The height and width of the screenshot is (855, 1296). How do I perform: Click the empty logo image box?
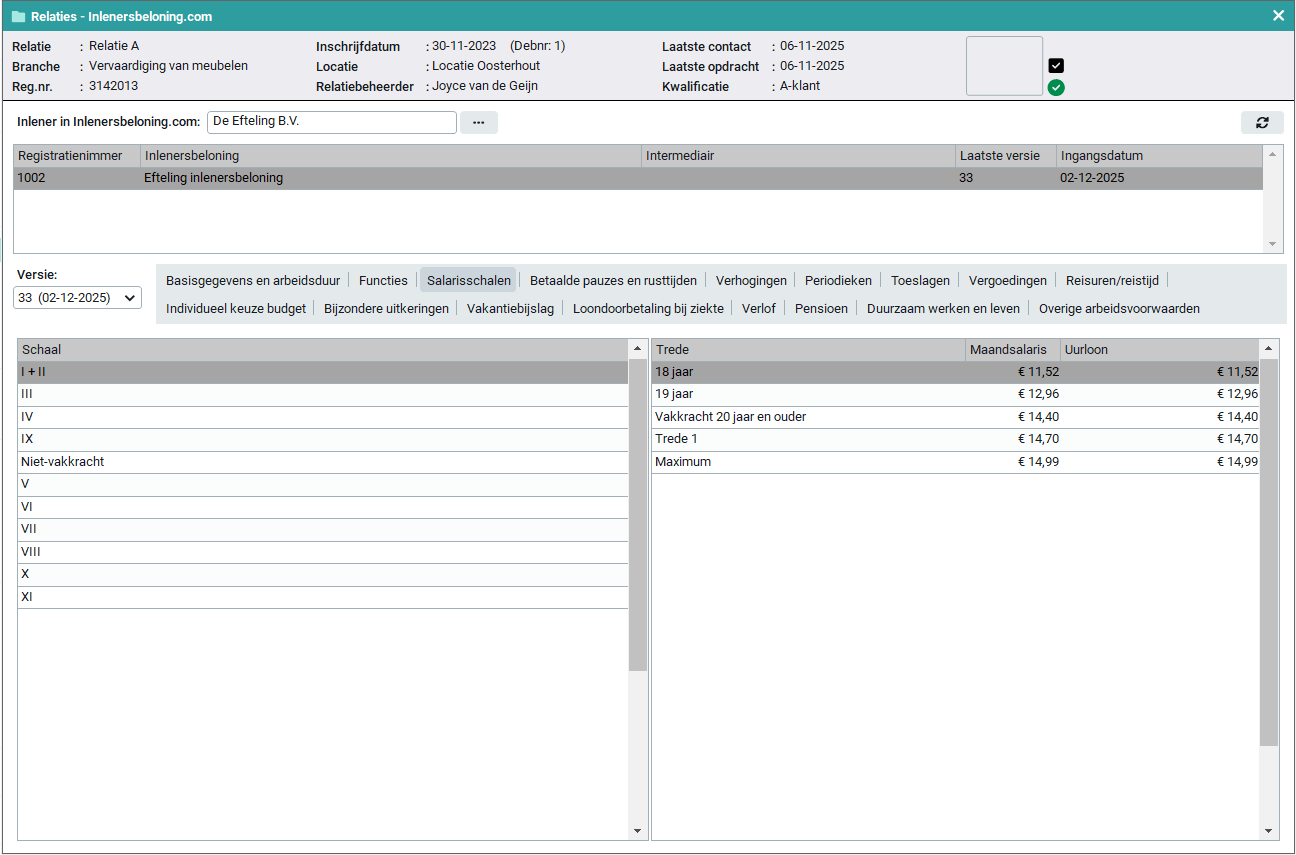pyautogui.click(x=1004, y=66)
